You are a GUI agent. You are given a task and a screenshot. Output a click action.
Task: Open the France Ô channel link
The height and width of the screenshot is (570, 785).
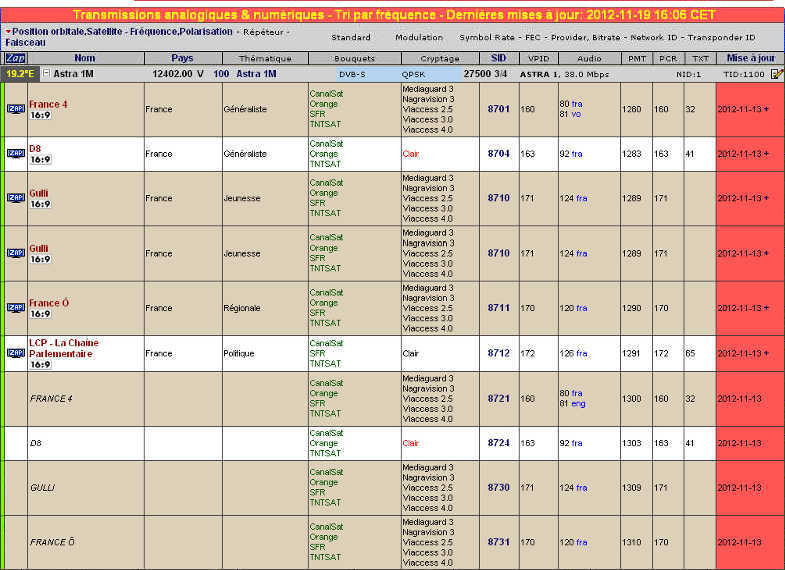pyautogui.click(x=49, y=303)
